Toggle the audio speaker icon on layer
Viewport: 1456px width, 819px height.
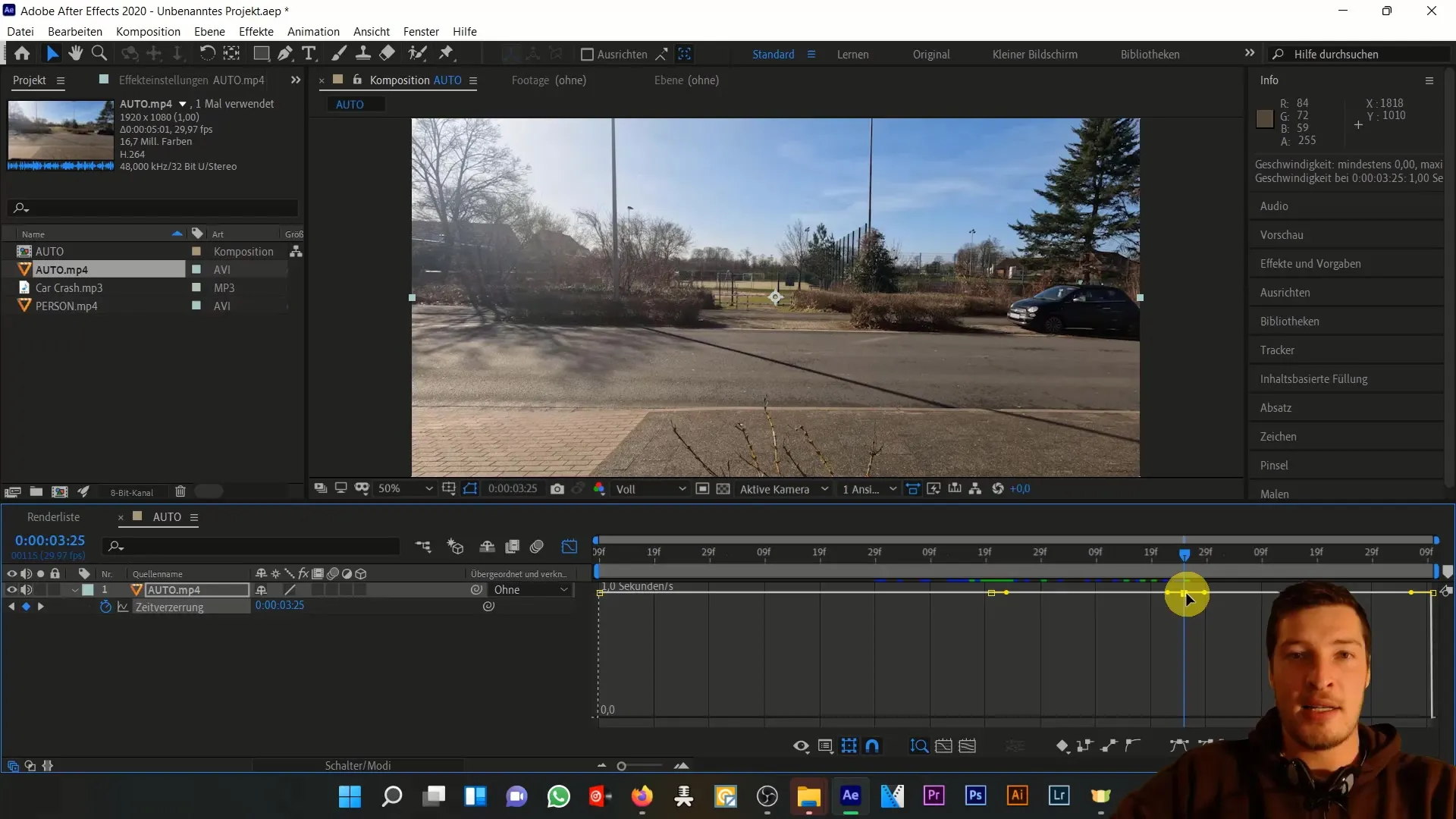[x=27, y=589]
